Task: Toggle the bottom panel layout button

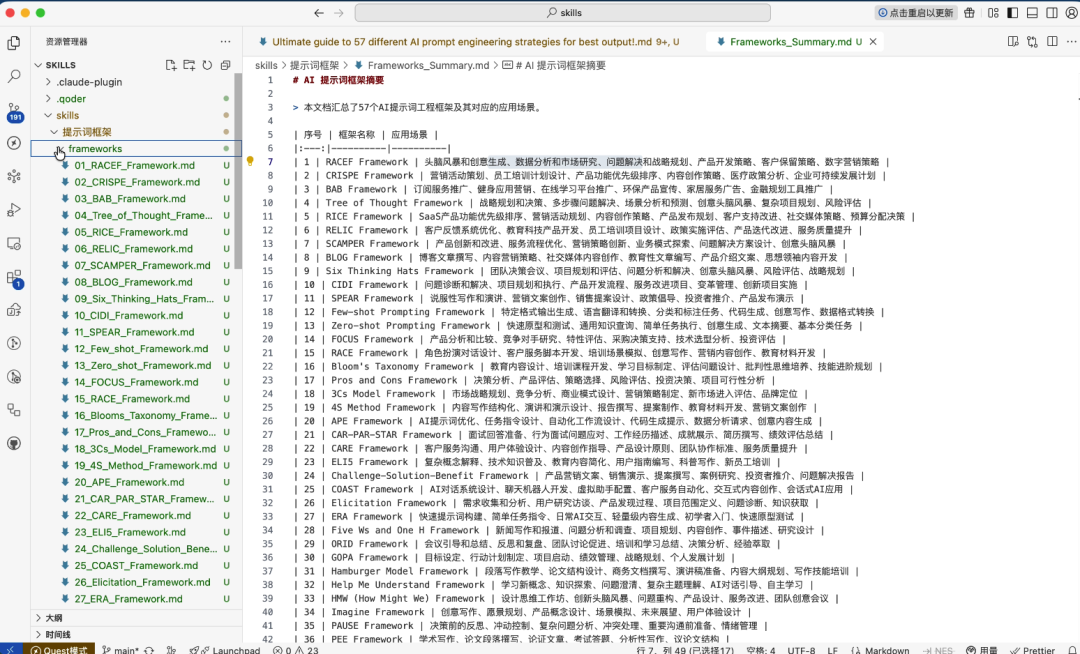Action: (1032, 12)
